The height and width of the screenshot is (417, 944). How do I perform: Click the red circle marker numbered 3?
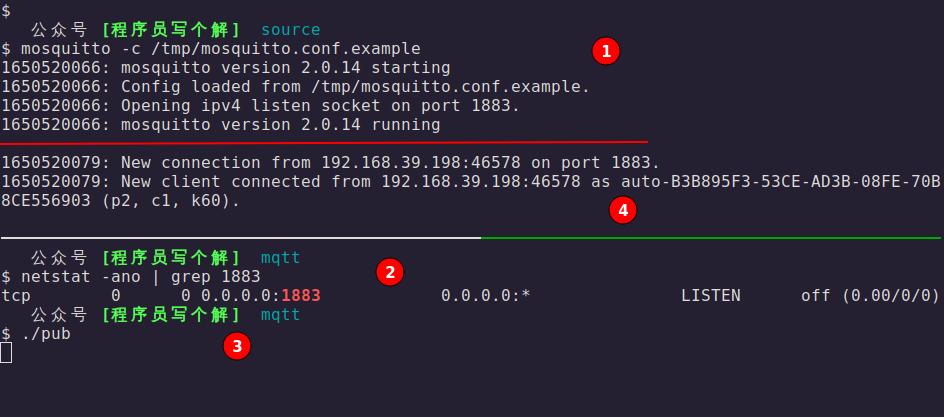pyautogui.click(x=236, y=346)
